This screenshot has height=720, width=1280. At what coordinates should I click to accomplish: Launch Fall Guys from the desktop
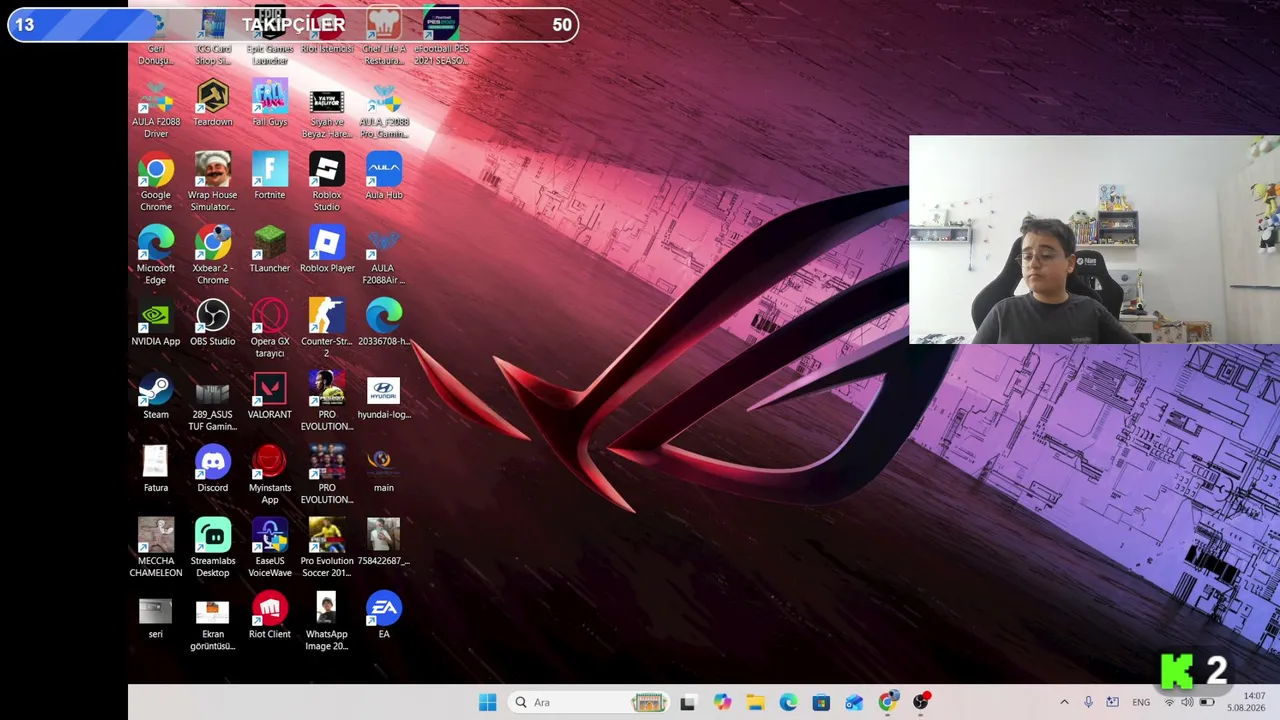click(x=269, y=104)
